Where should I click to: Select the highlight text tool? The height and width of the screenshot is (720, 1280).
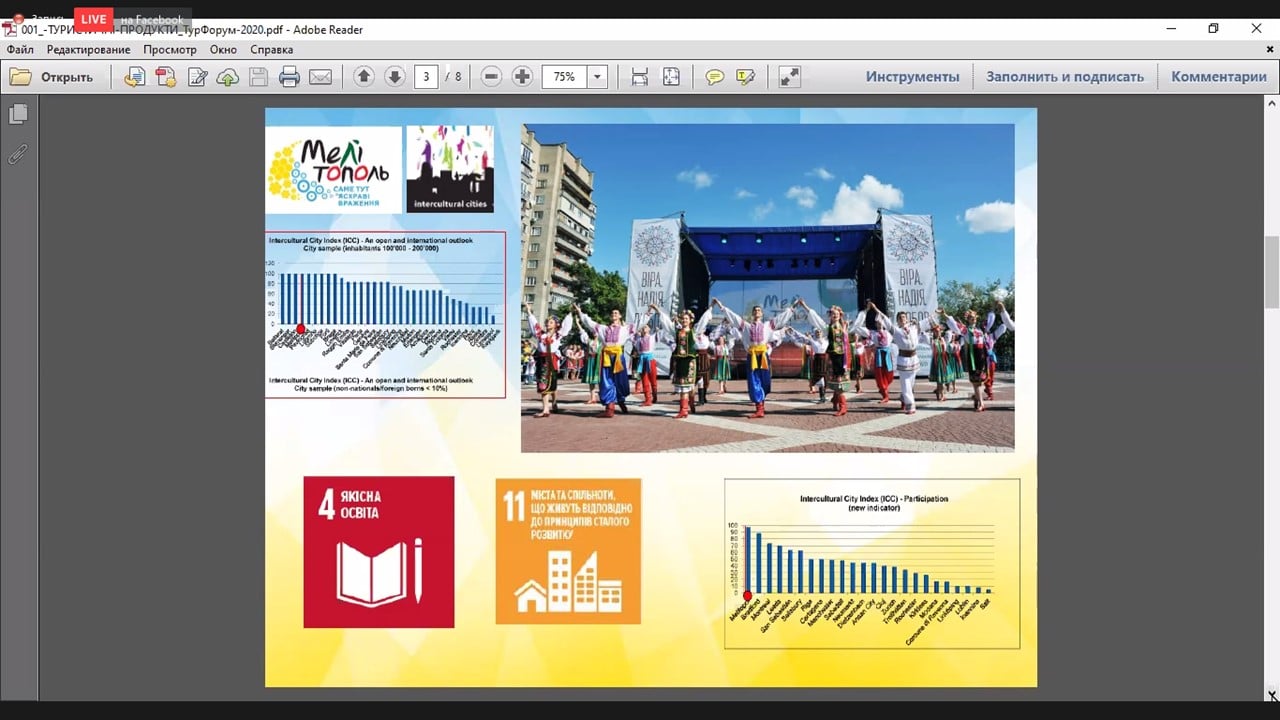tap(745, 77)
